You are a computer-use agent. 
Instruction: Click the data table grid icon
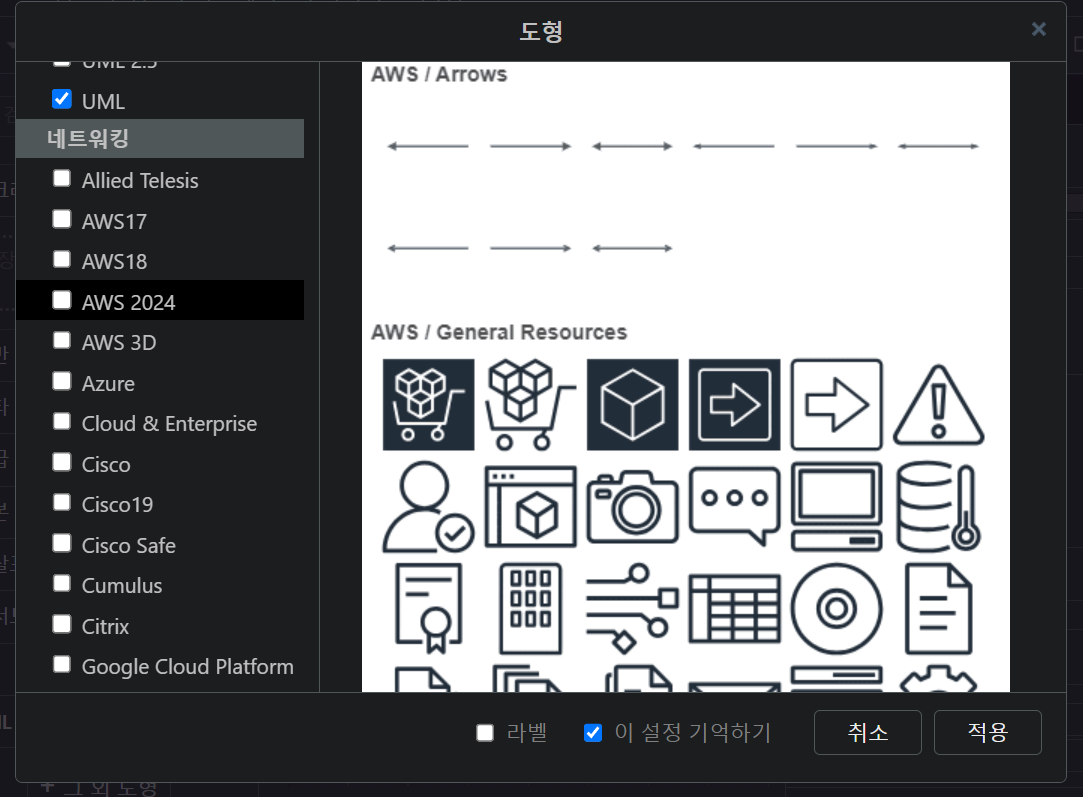734,608
